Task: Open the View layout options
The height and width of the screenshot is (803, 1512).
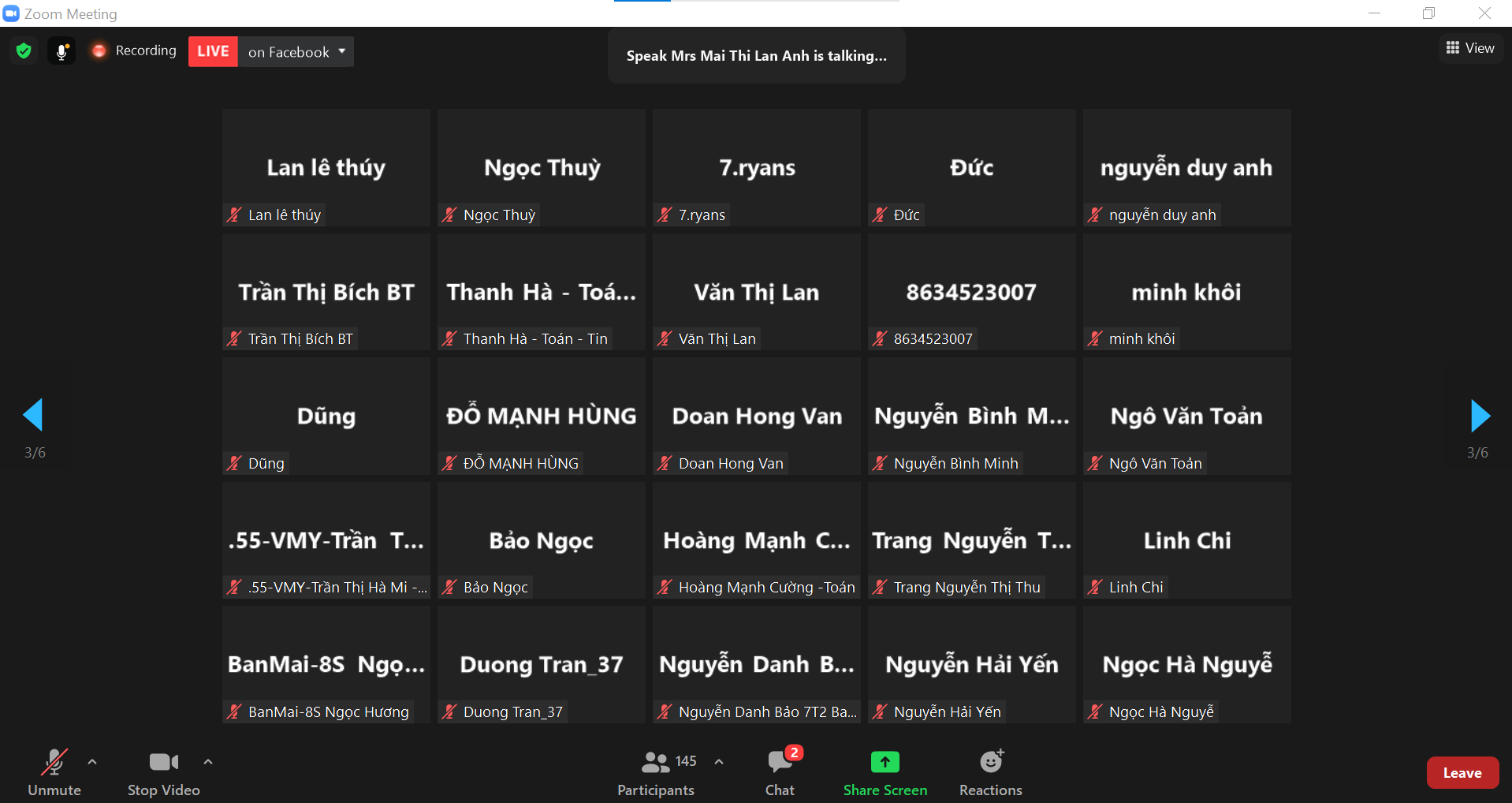Action: tap(1470, 48)
